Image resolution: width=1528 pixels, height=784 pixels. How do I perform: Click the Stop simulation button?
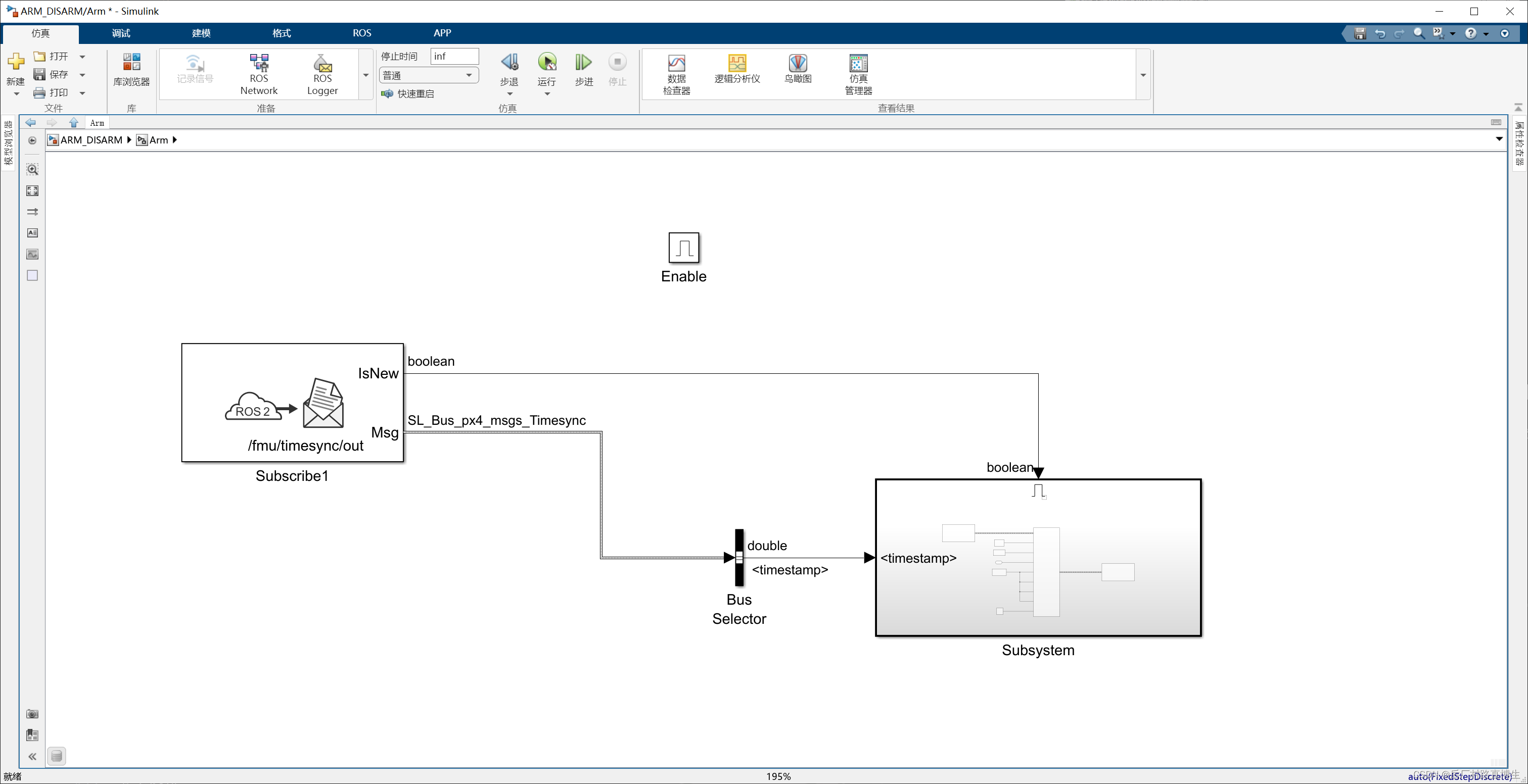click(x=618, y=70)
